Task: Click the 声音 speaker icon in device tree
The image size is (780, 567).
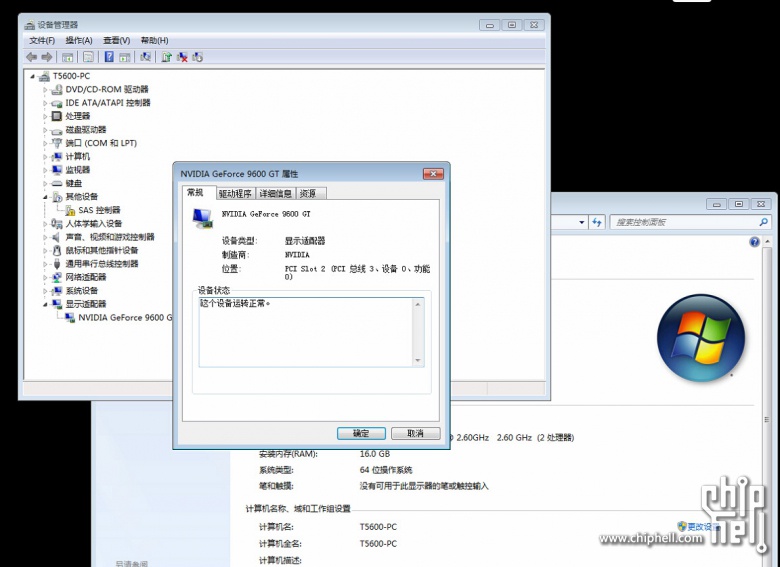Action: (57, 237)
